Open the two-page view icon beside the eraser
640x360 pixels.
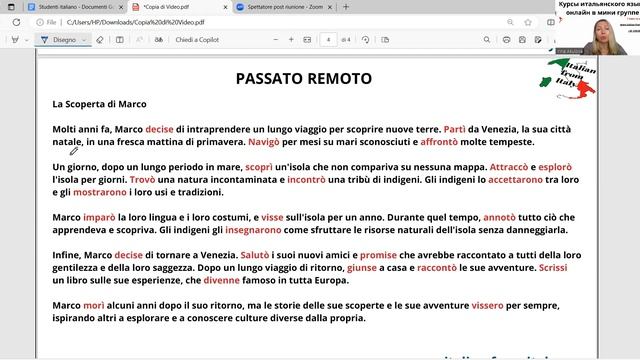pyautogui.click(x=120, y=40)
